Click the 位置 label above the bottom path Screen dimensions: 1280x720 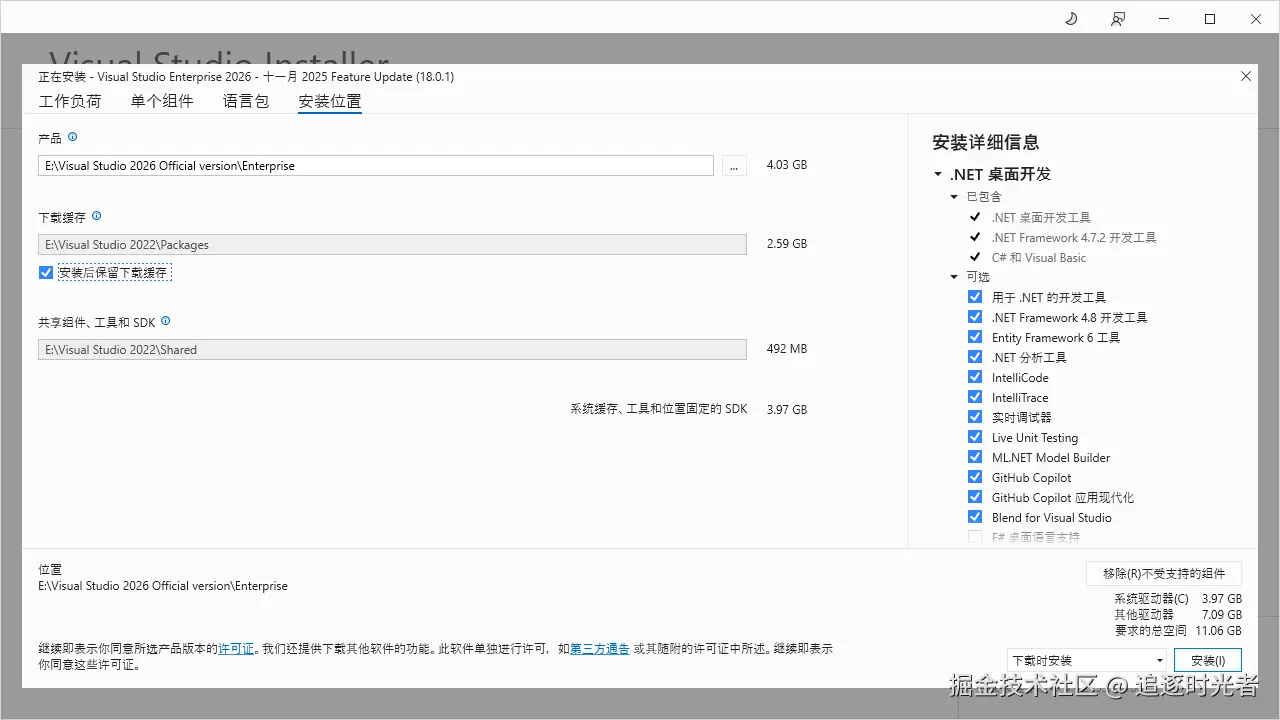tap(50, 569)
